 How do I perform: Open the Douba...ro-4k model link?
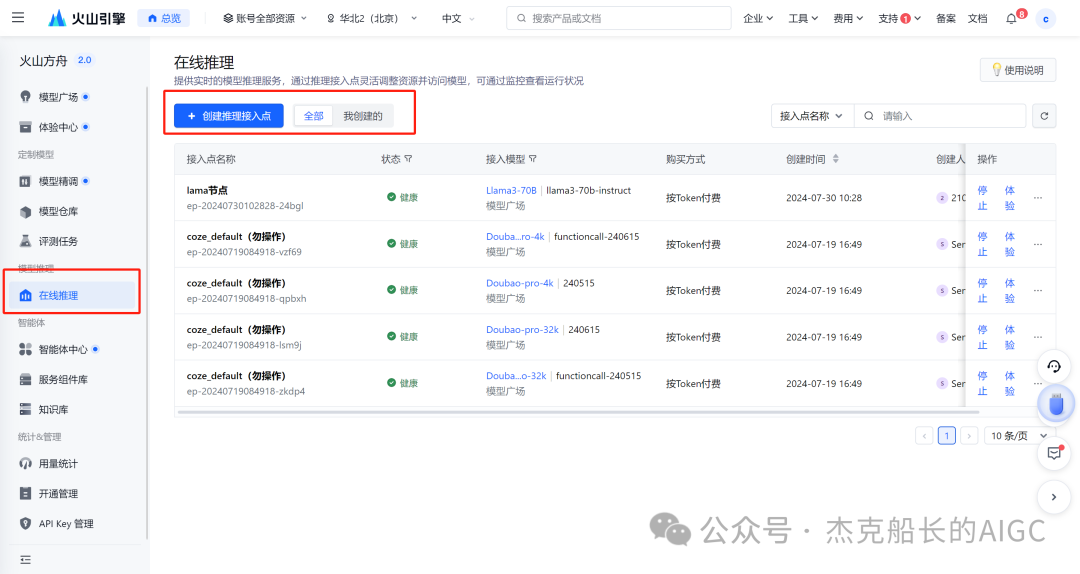tap(515, 236)
